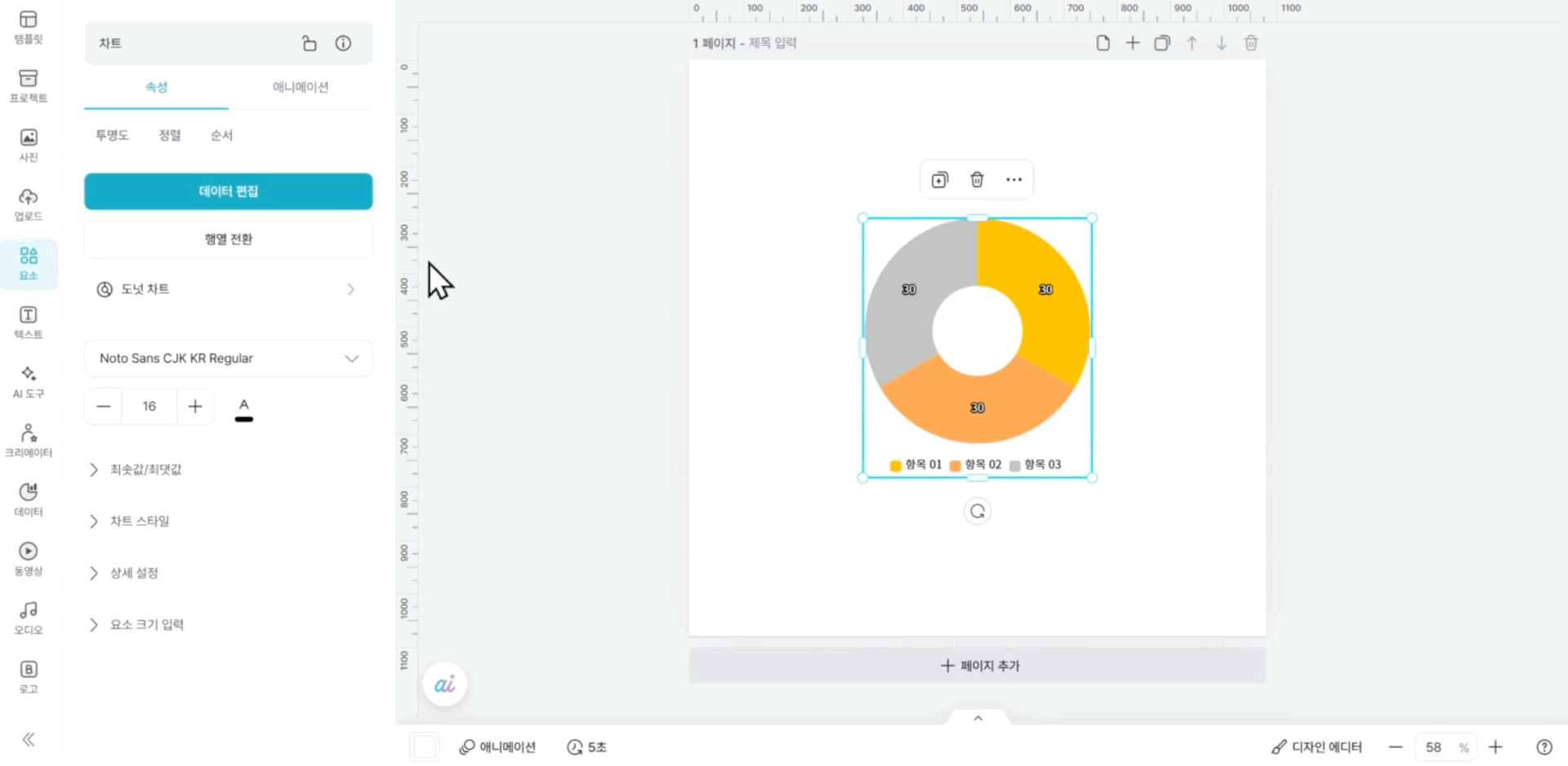Open the 템플릿 sidebar panel
Screen dimensions: 1568x766
point(29,27)
